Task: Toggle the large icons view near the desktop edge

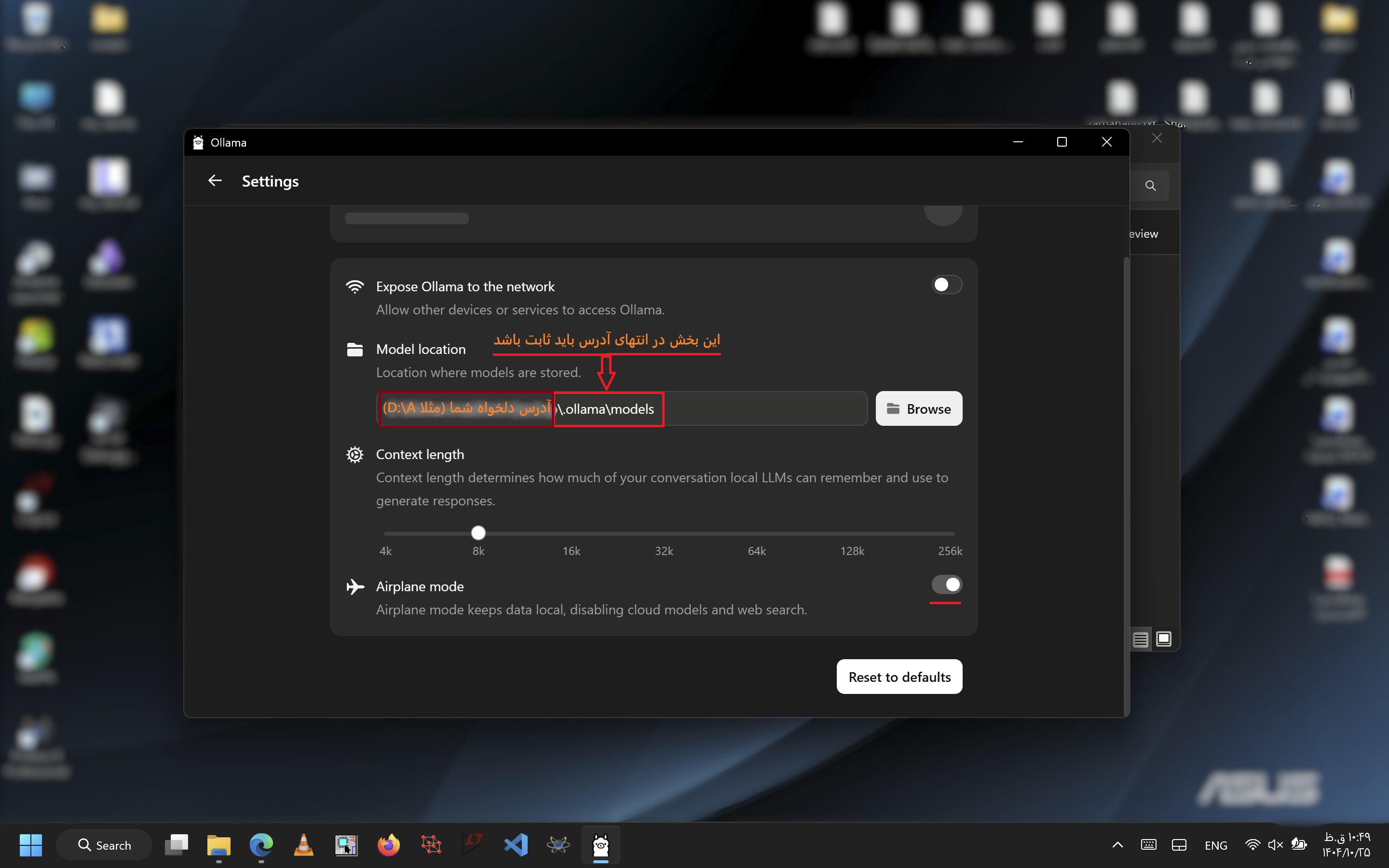Action: point(1164,638)
